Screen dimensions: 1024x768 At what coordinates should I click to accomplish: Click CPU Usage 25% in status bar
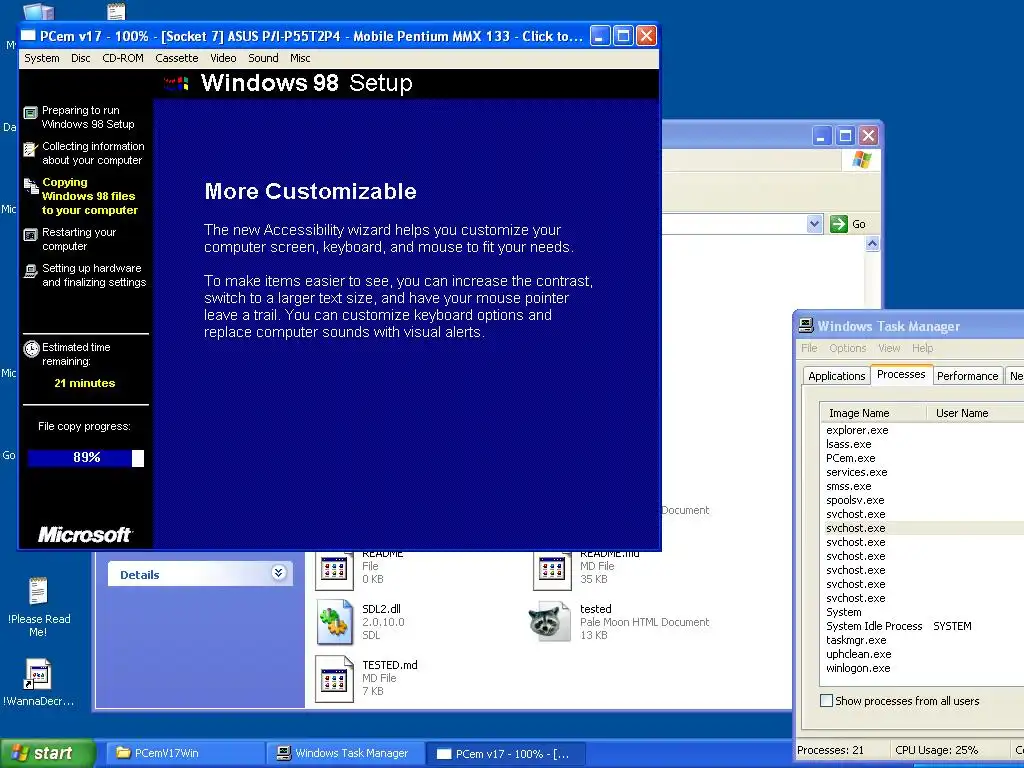click(x=936, y=750)
